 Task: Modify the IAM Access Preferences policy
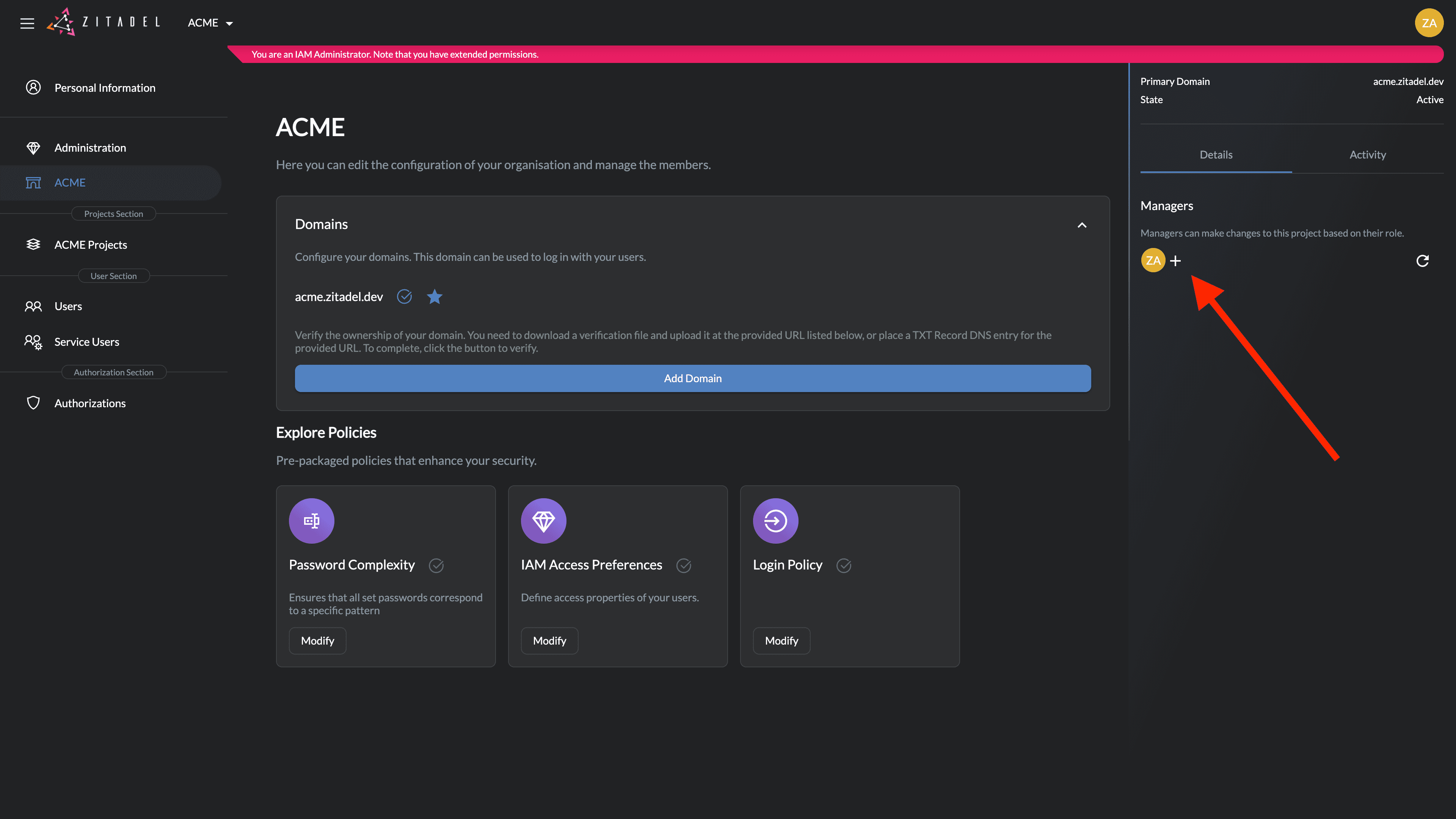549,640
